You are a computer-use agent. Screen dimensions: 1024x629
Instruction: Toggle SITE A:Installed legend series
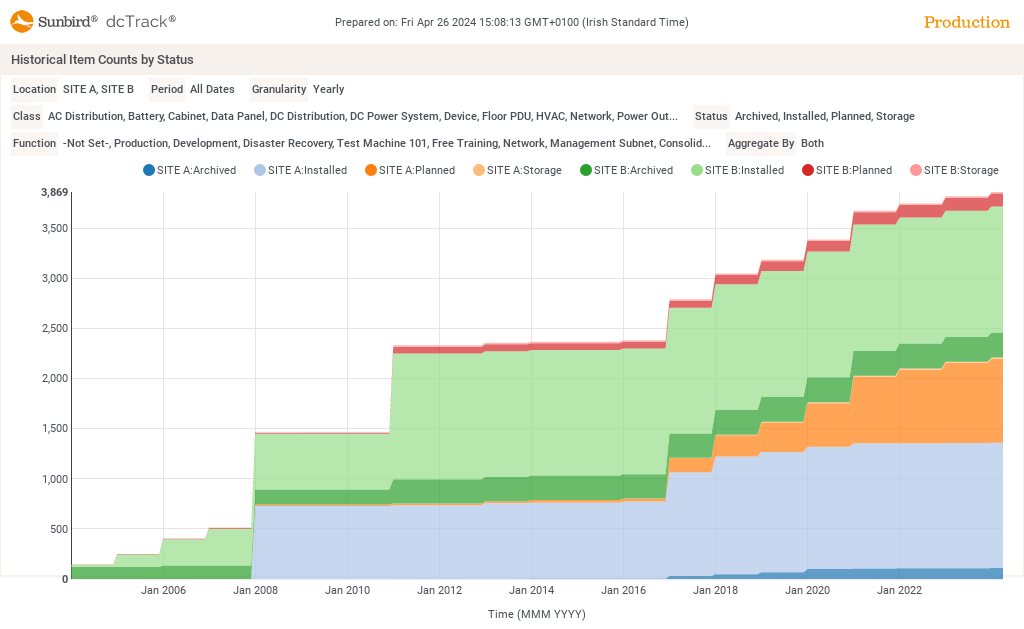(x=300, y=170)
